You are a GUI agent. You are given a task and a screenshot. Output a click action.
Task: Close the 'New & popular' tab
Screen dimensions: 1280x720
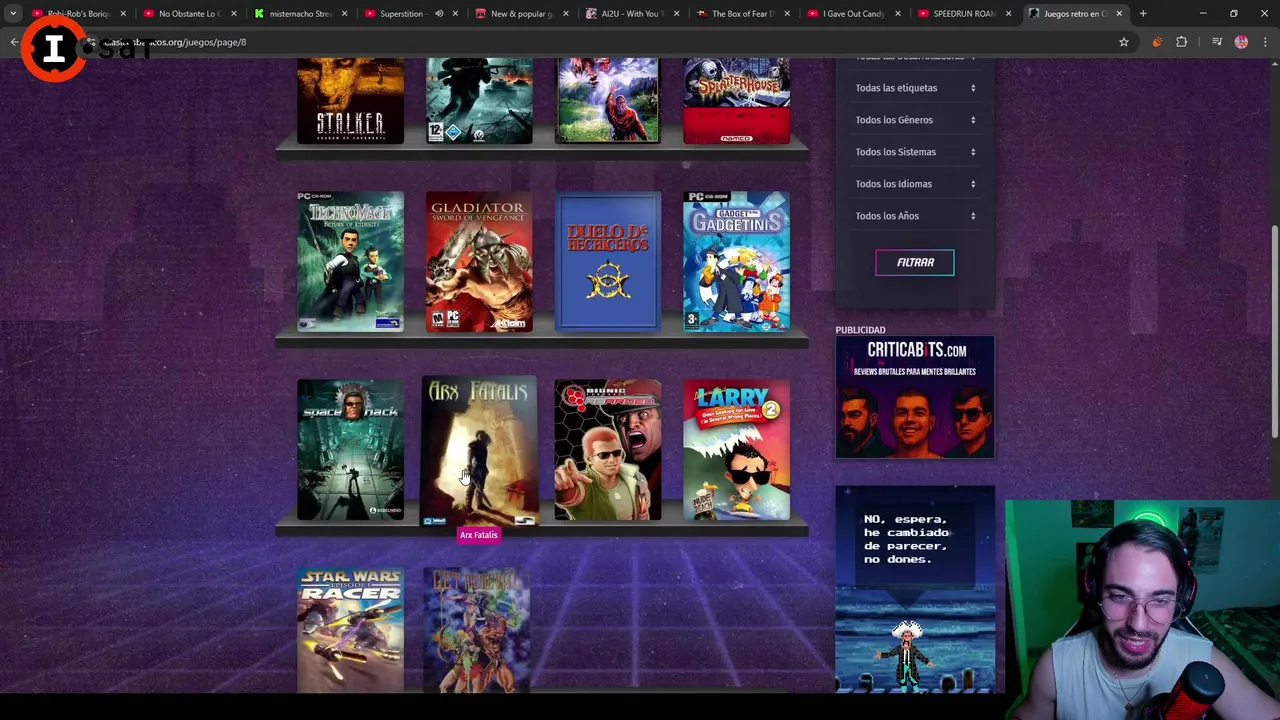[565, 14]
